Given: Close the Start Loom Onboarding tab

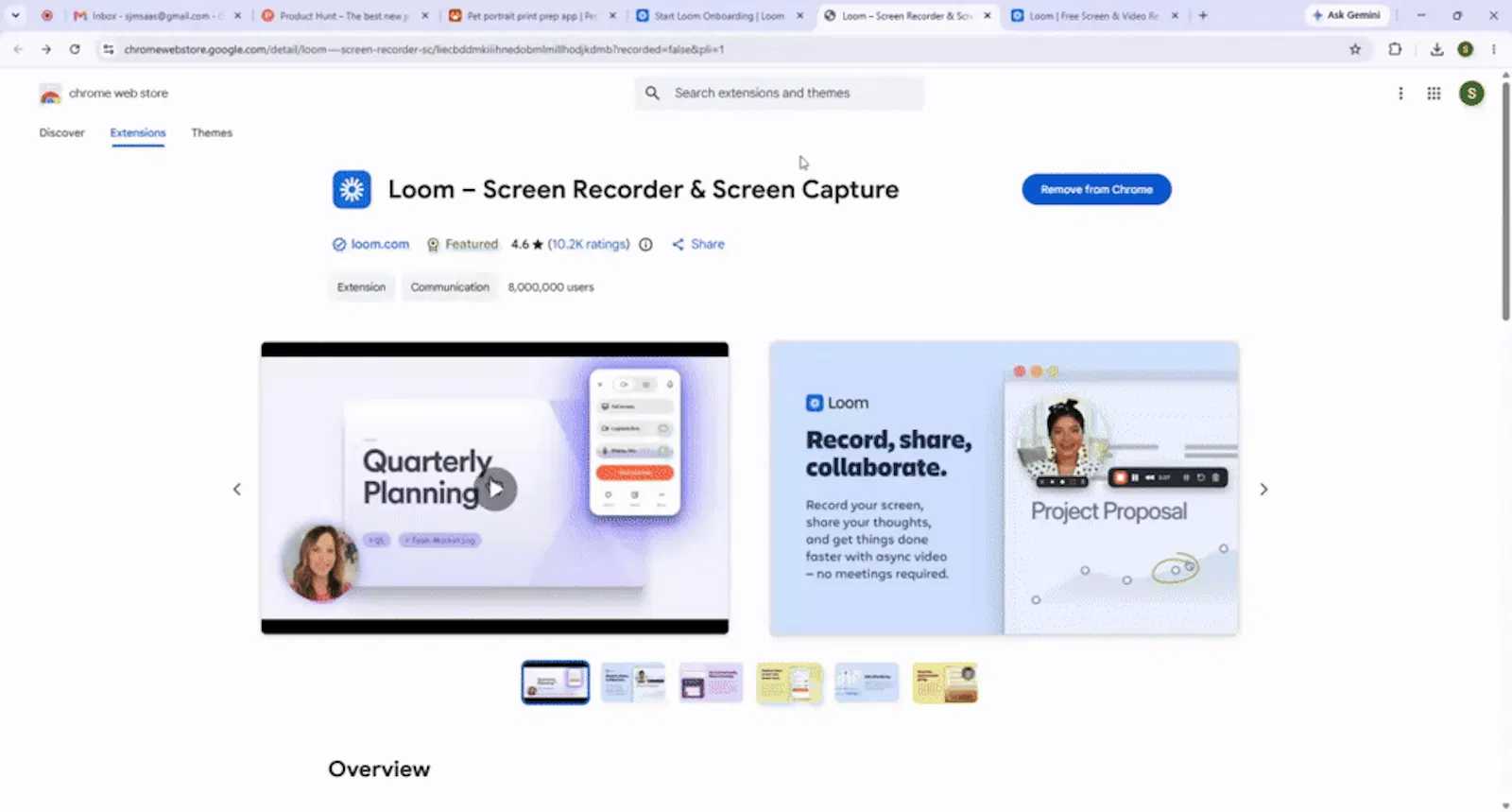Looking at the screenshot, I should (800, 16).
